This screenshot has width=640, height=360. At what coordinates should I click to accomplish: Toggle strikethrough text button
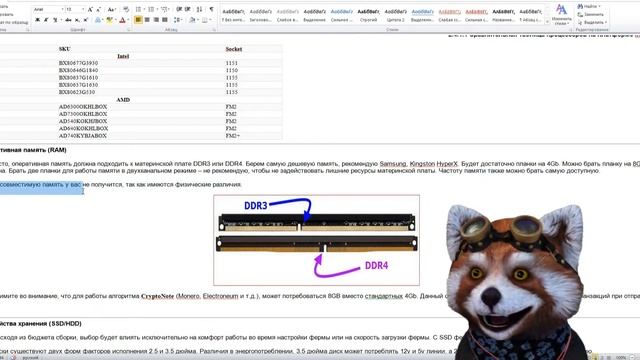68,20
